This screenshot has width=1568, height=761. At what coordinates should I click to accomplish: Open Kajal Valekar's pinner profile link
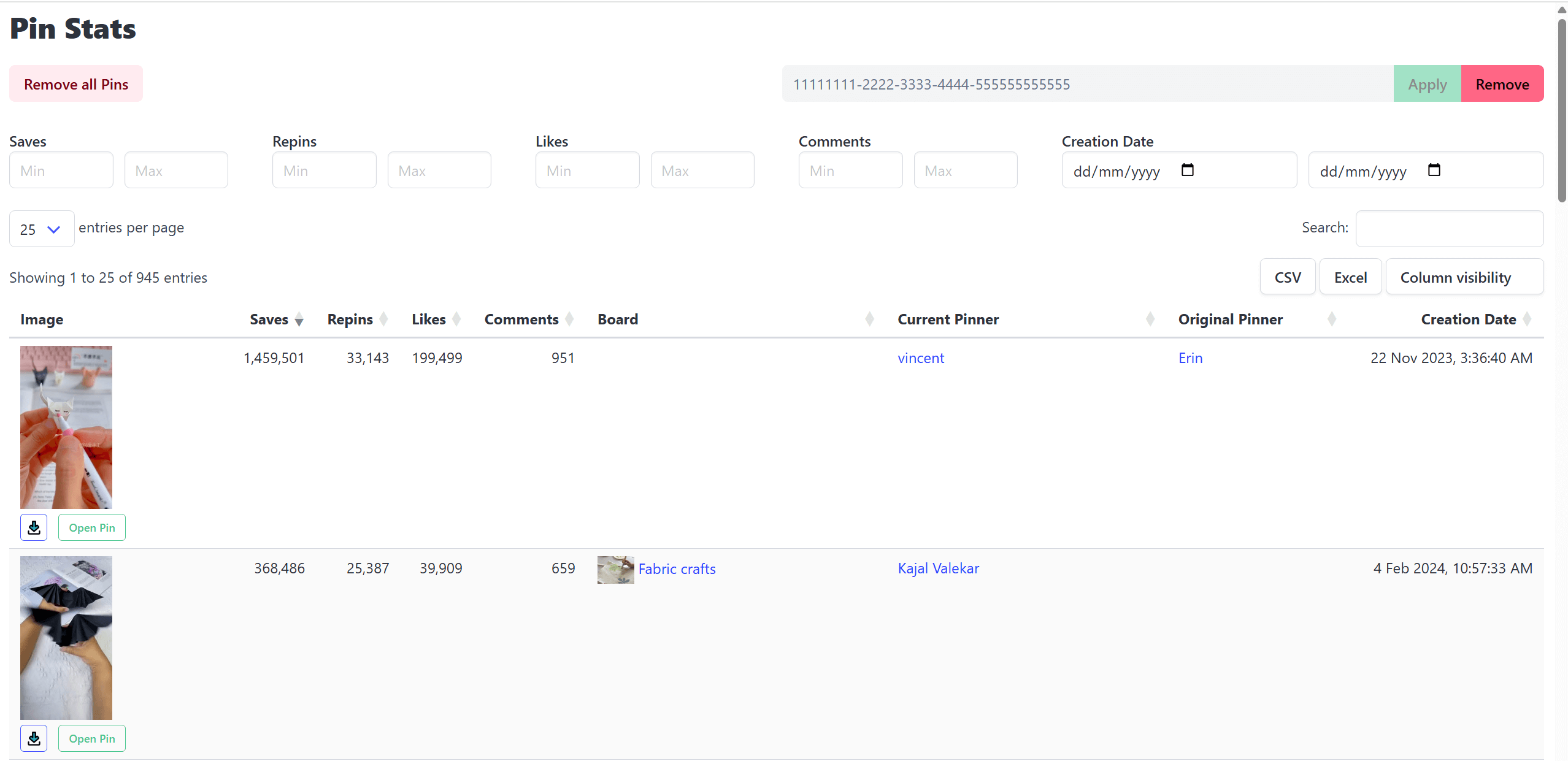pyautogui.click(x=938, y=568)
